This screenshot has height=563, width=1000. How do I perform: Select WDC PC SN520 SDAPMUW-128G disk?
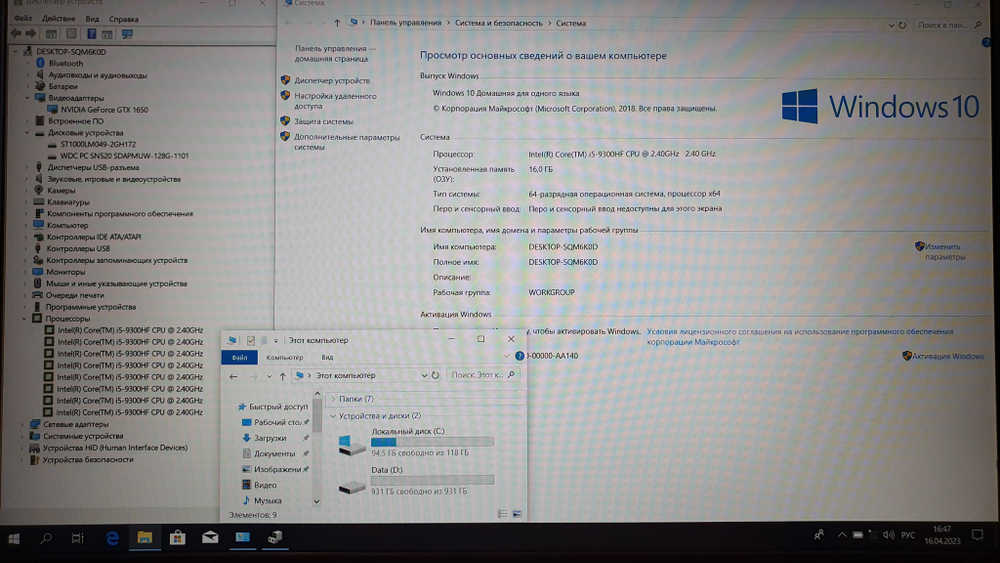(124, 156)
